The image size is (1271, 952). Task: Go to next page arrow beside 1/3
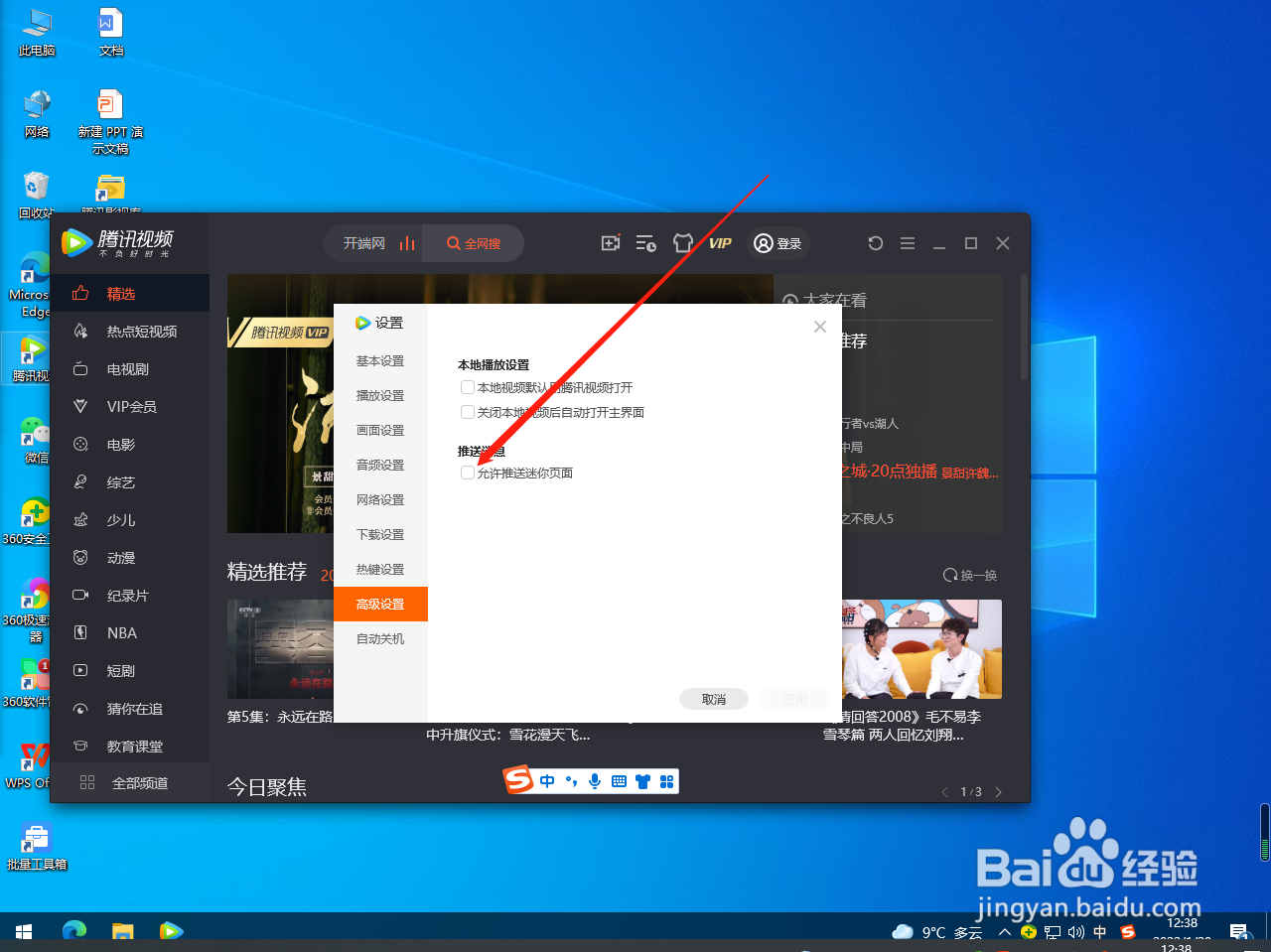click(998, 791)
